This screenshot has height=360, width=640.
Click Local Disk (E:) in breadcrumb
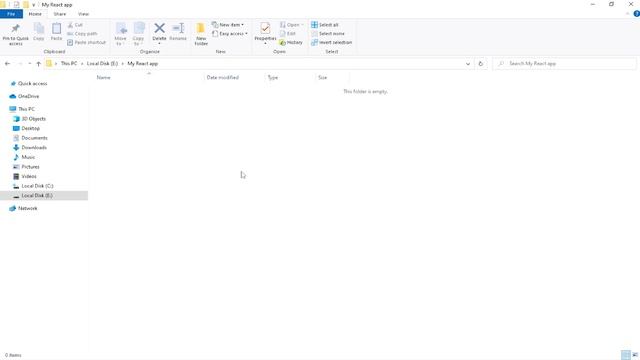point(102,64)
